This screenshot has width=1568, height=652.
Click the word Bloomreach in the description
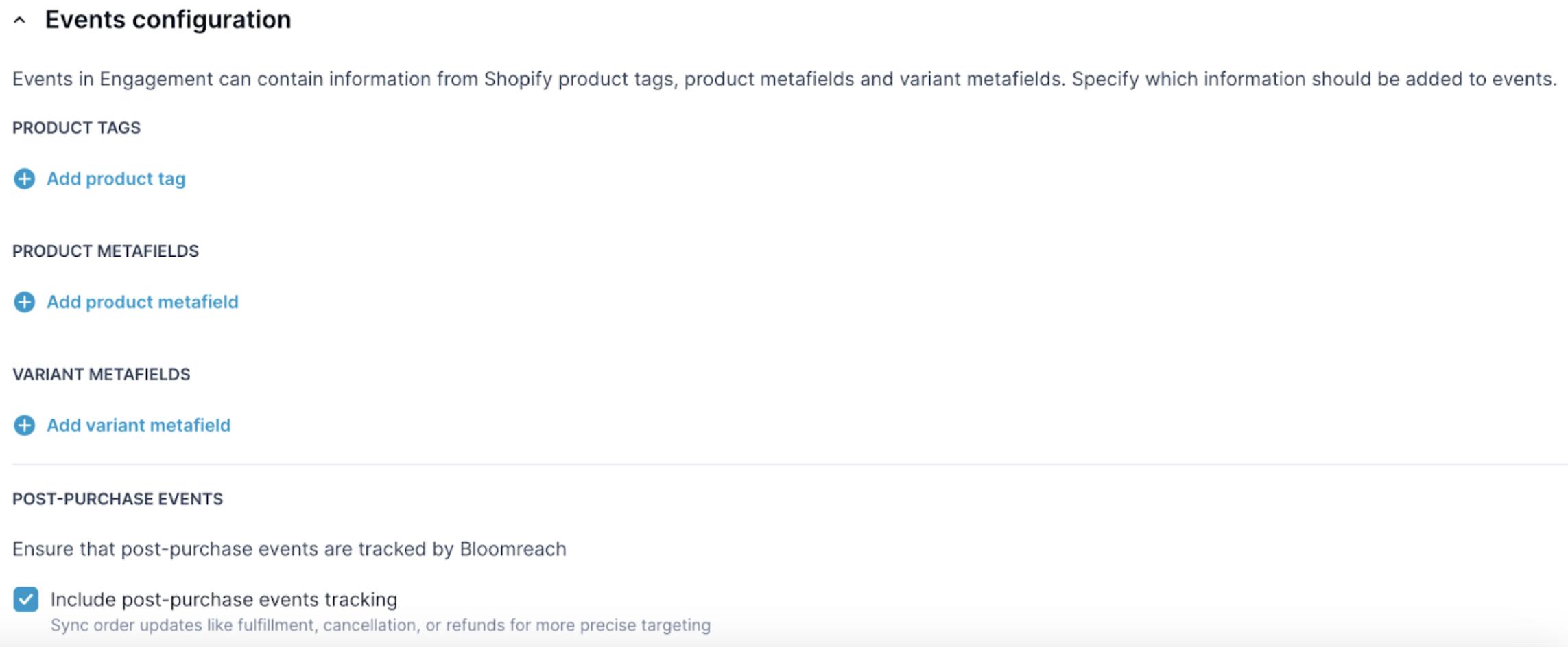[513, 549]
